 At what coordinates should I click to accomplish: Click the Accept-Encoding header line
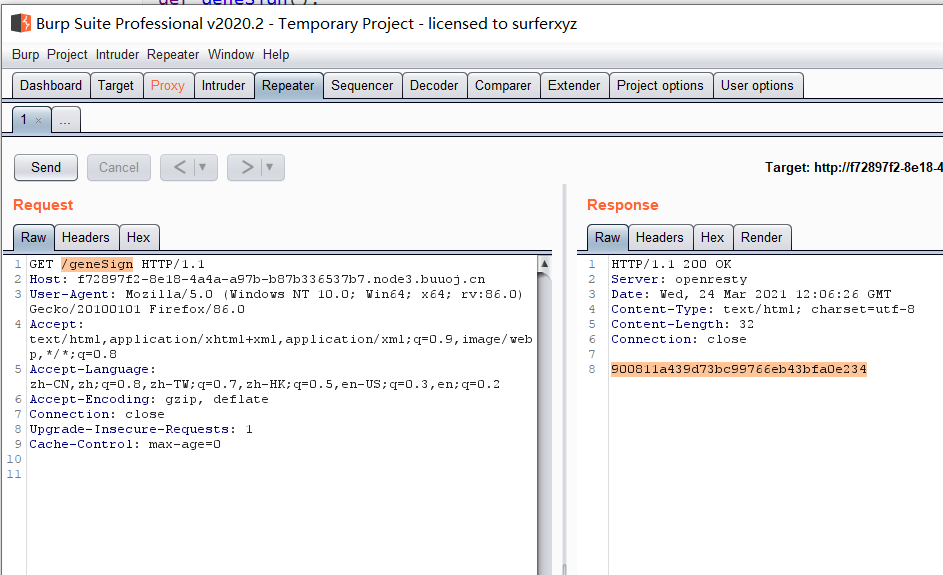tap(149, 399)
